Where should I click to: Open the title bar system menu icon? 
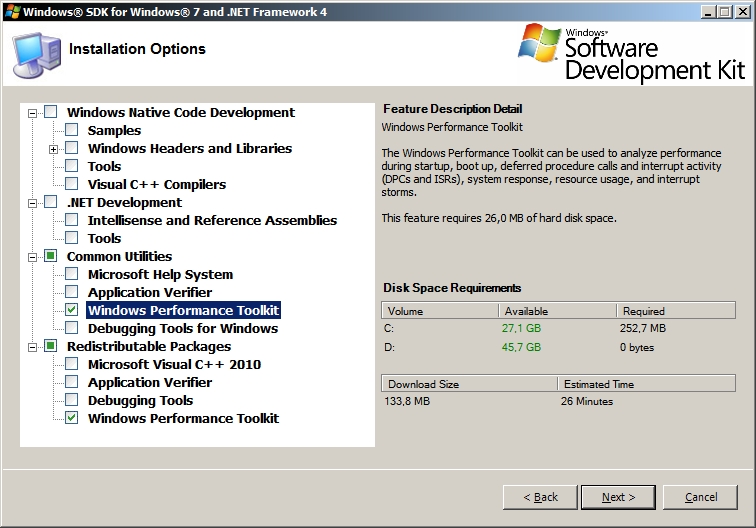(x=12, y=12)
